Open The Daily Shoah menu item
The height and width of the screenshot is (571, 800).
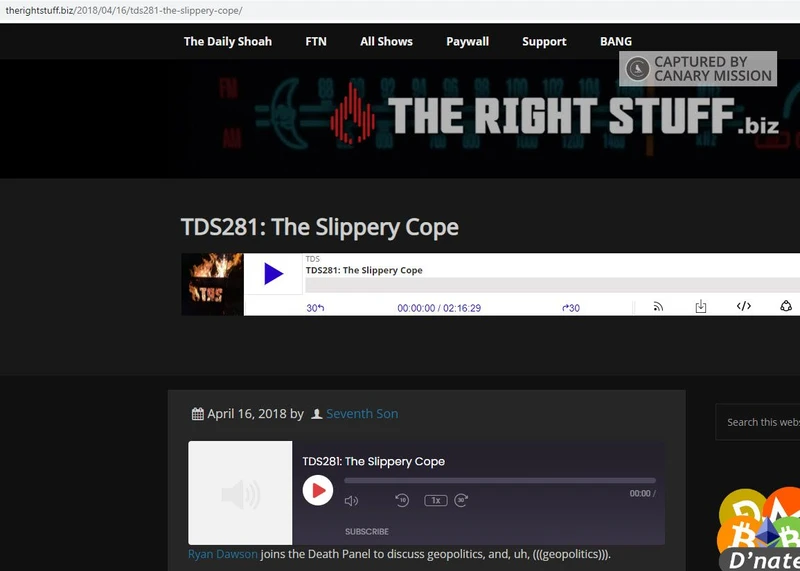pyautogui.click(x=228, y=41)
